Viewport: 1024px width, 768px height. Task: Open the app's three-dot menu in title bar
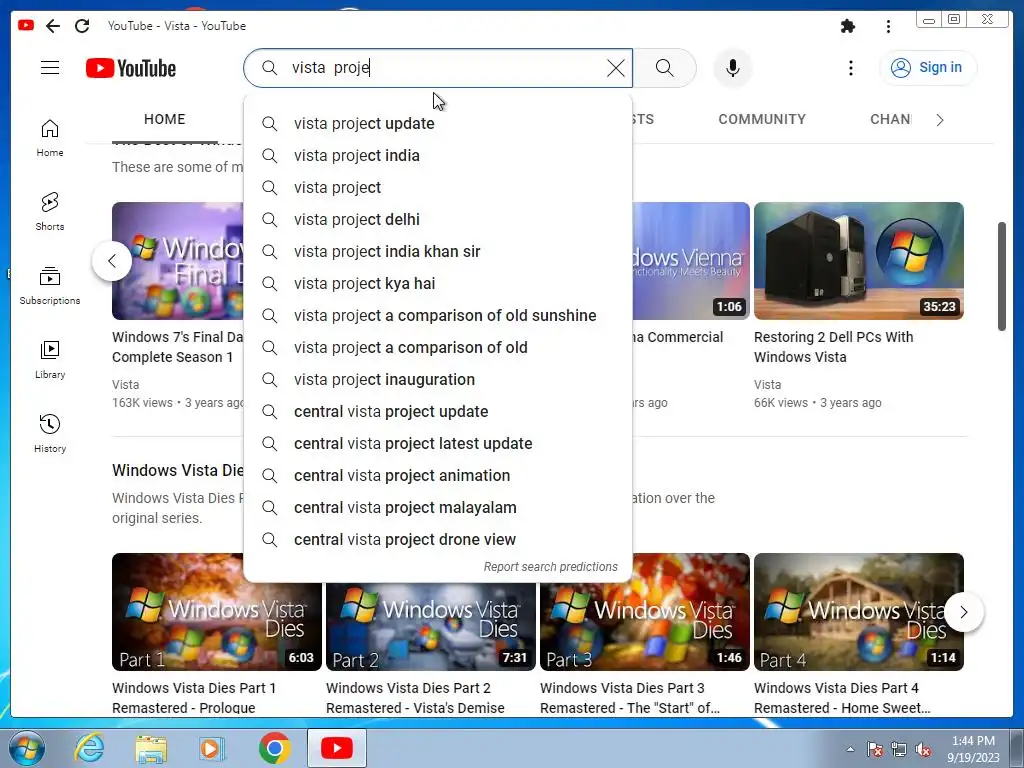(x=888, y=26)
